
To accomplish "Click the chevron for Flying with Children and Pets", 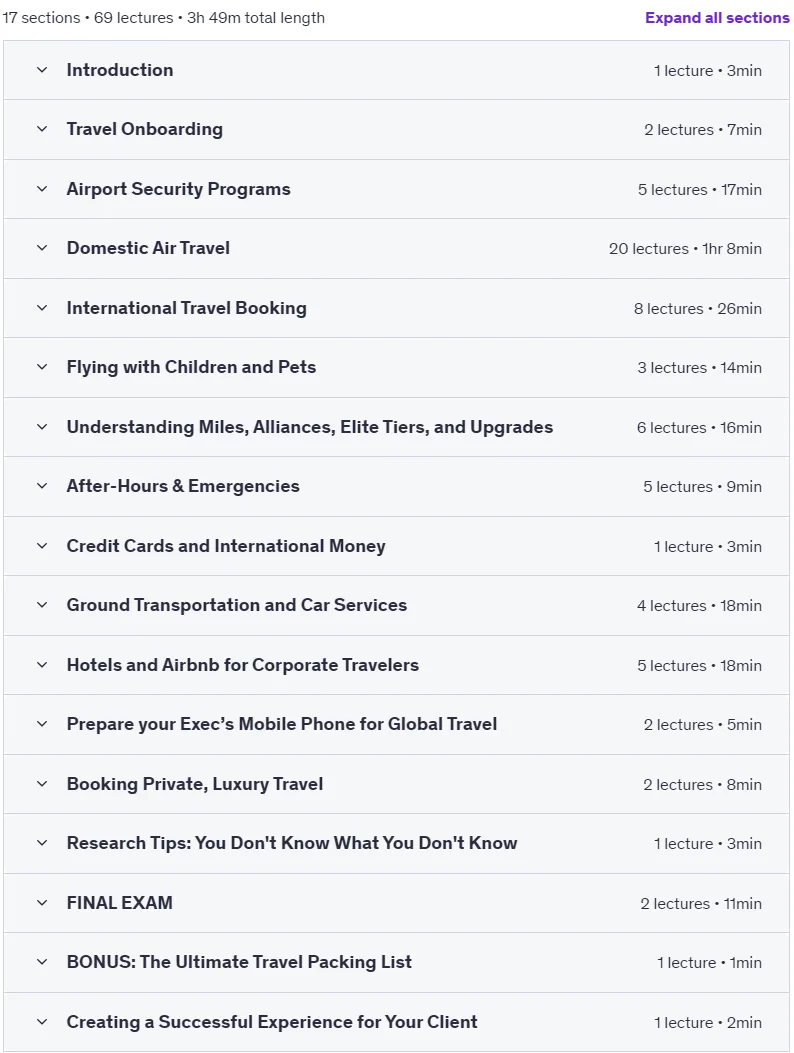I will (42, 367).
